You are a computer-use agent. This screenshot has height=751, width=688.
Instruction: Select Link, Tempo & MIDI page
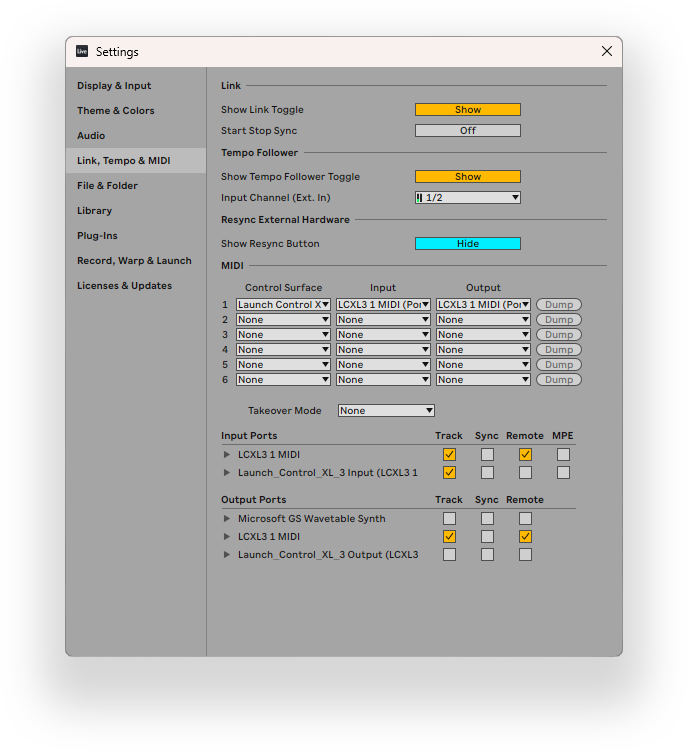[x=136, y=160]
